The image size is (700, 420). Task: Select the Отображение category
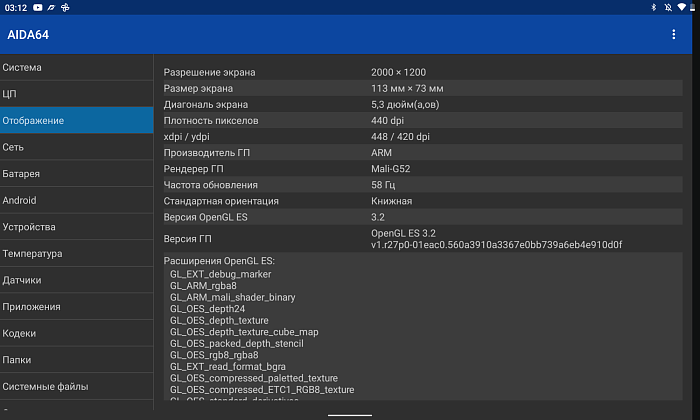[76, 120]
